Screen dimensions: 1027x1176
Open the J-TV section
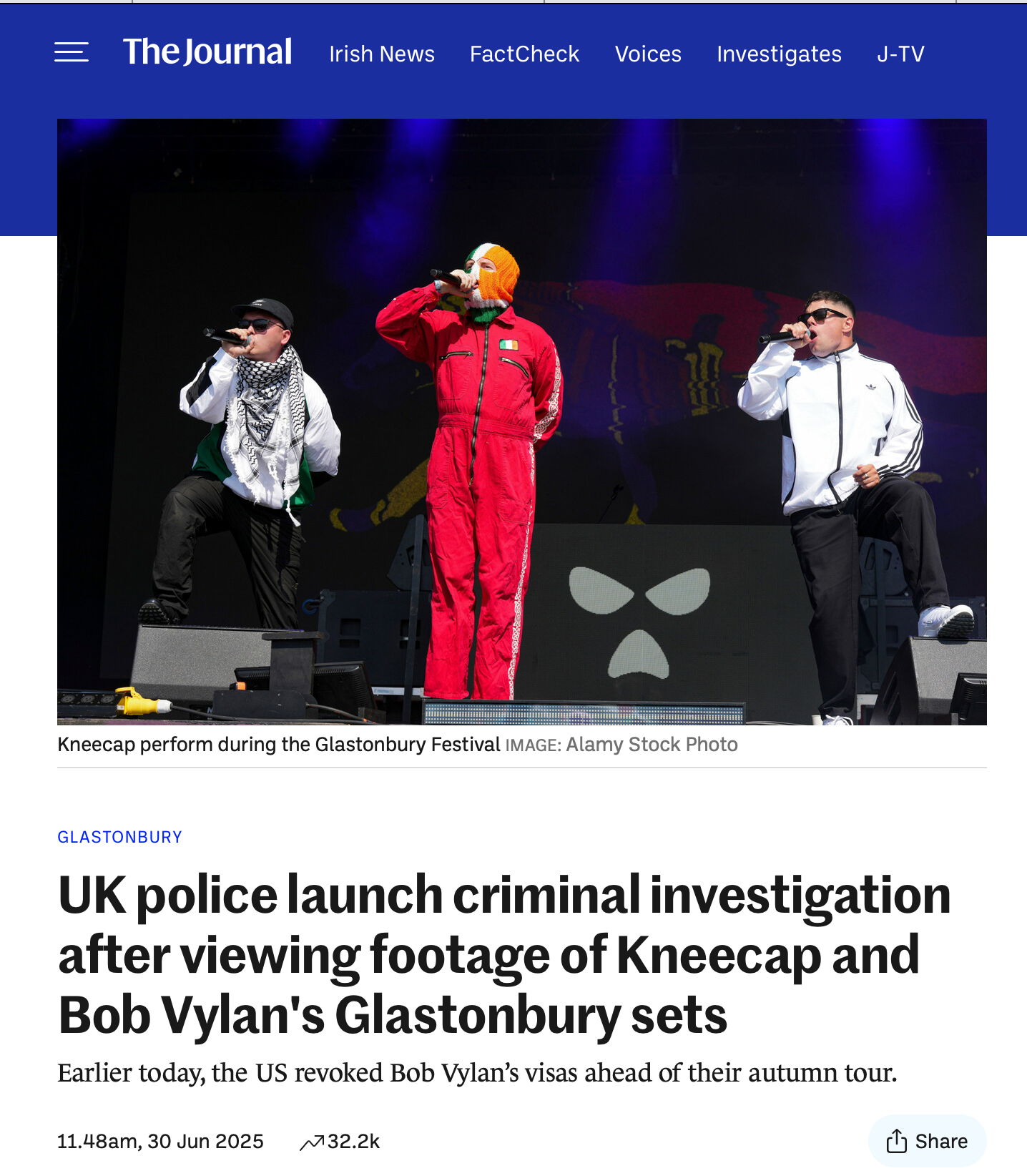point(900,54)
